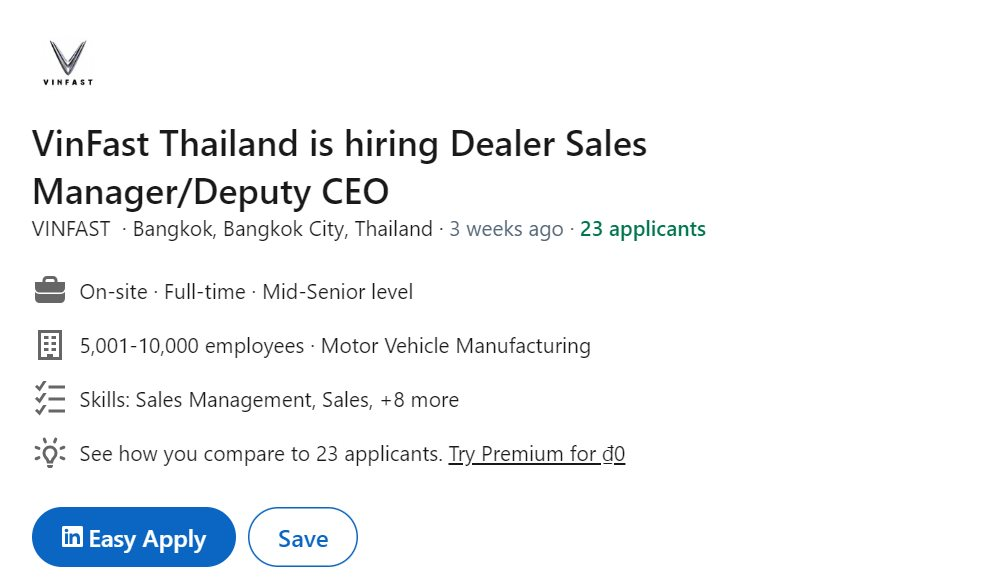Screen dimensions: 987x582
Task: Click Motor Vehicle Manufacturing industry text
Action: [455, 346]
